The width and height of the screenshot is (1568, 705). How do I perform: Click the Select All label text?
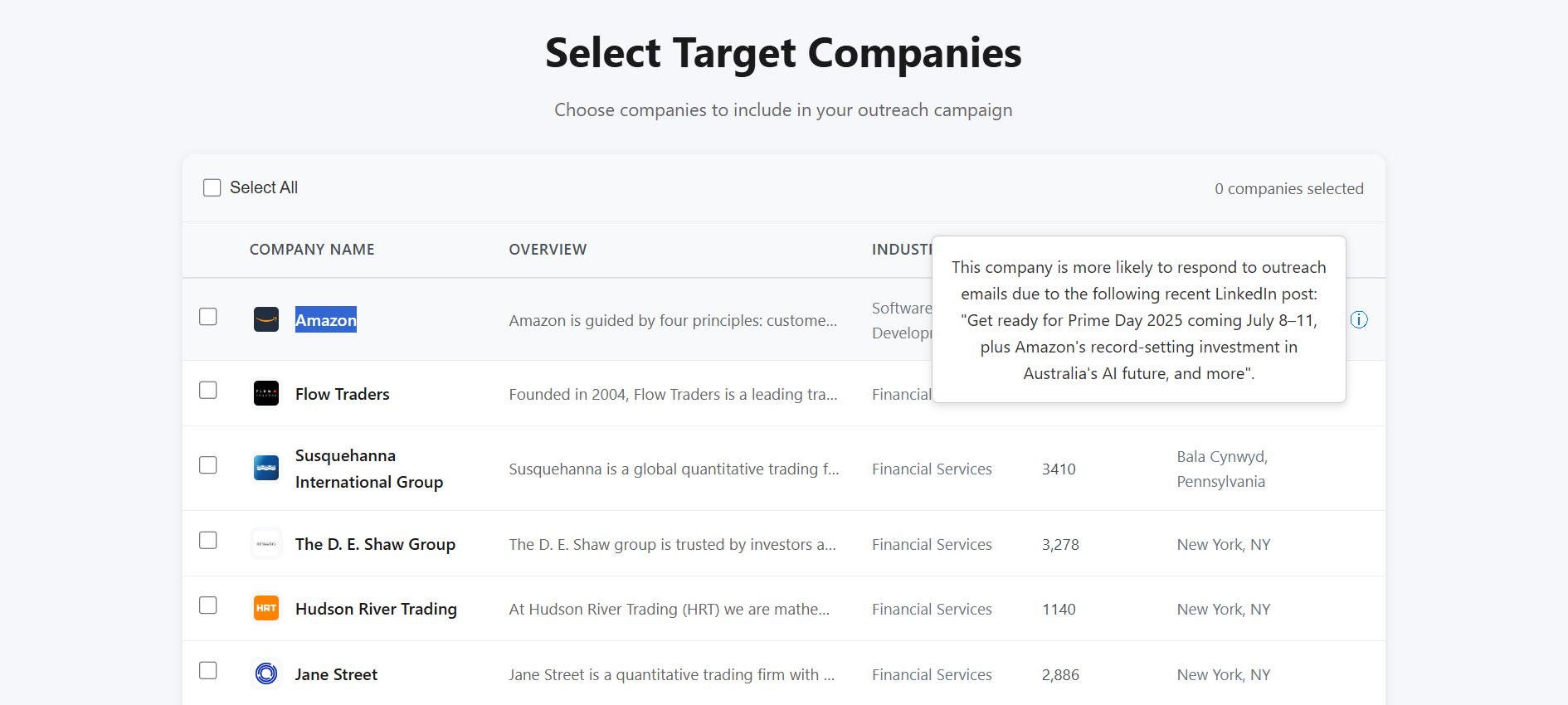click(264, 187)
